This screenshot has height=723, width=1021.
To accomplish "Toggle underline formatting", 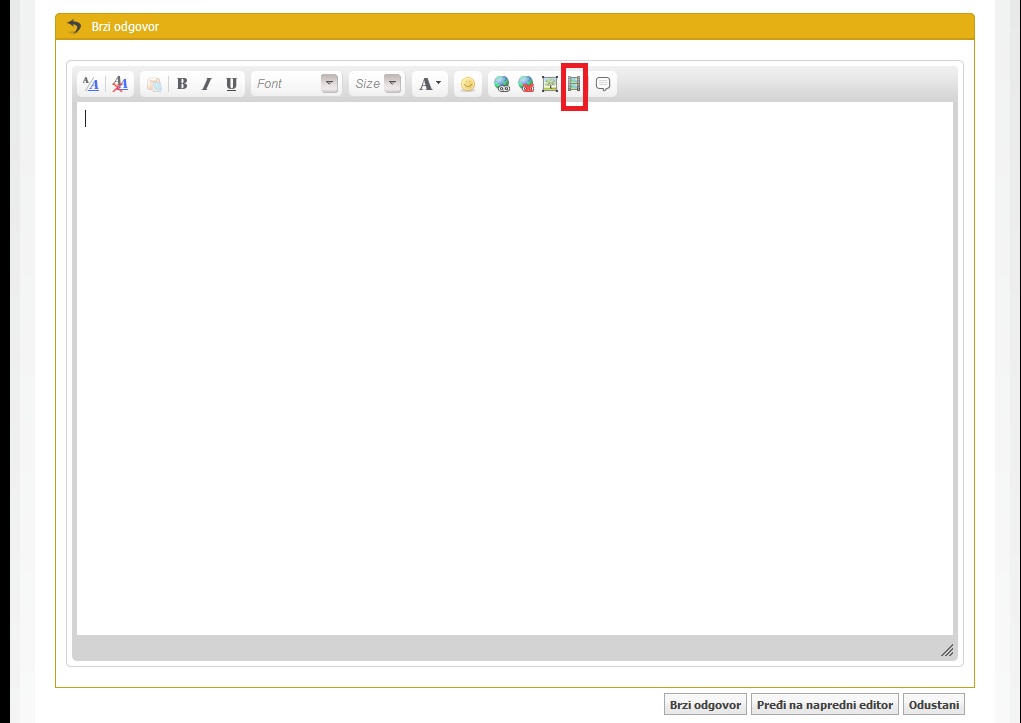I will [x=231, y=84].
